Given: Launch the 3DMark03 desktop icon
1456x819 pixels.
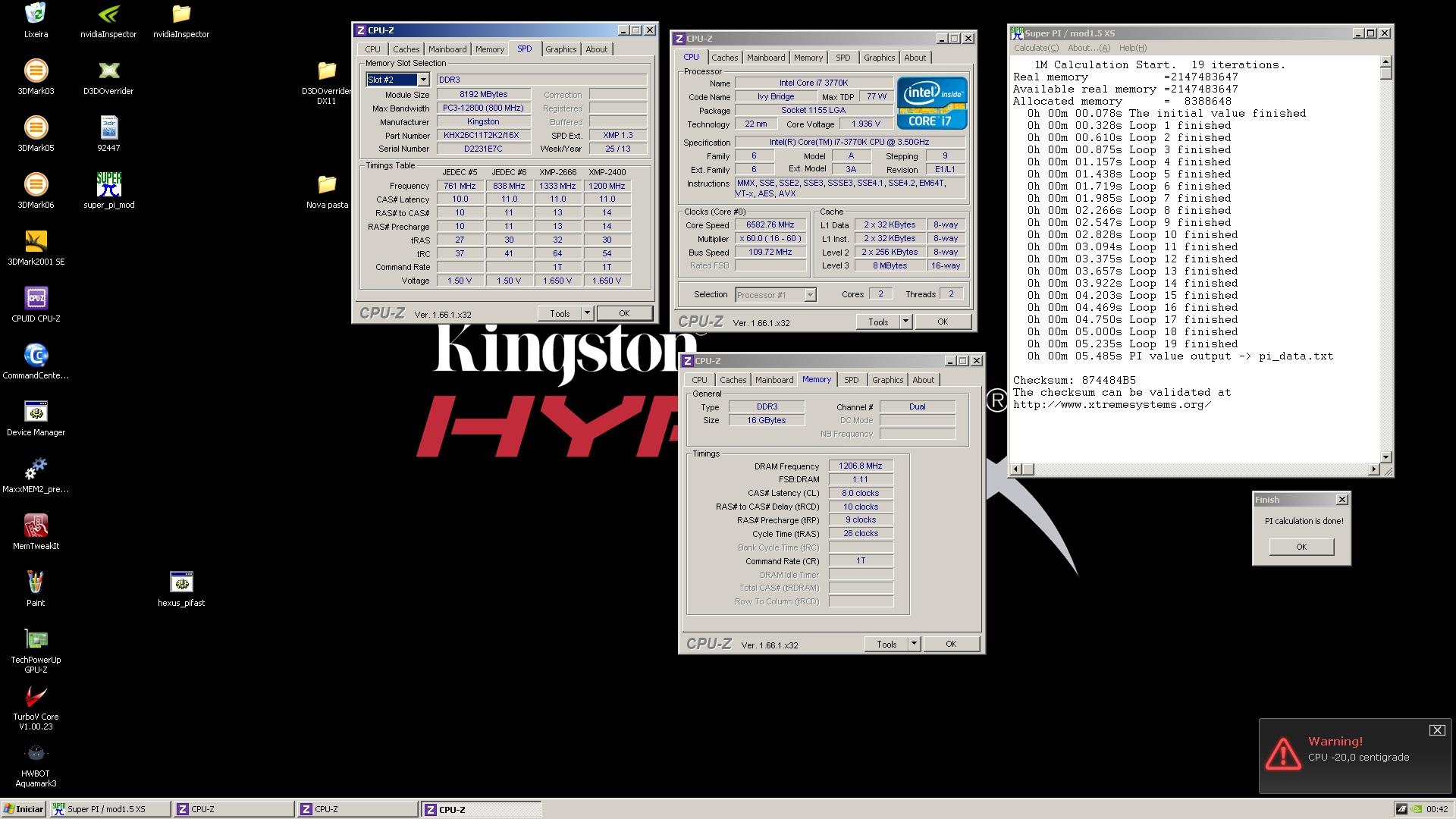Looking at the screenshot, I should point(36,77).
